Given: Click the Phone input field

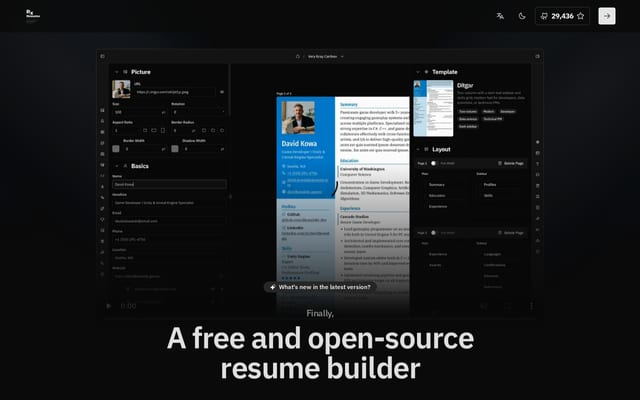Looking at the screenshot, I should coord(169,239).
